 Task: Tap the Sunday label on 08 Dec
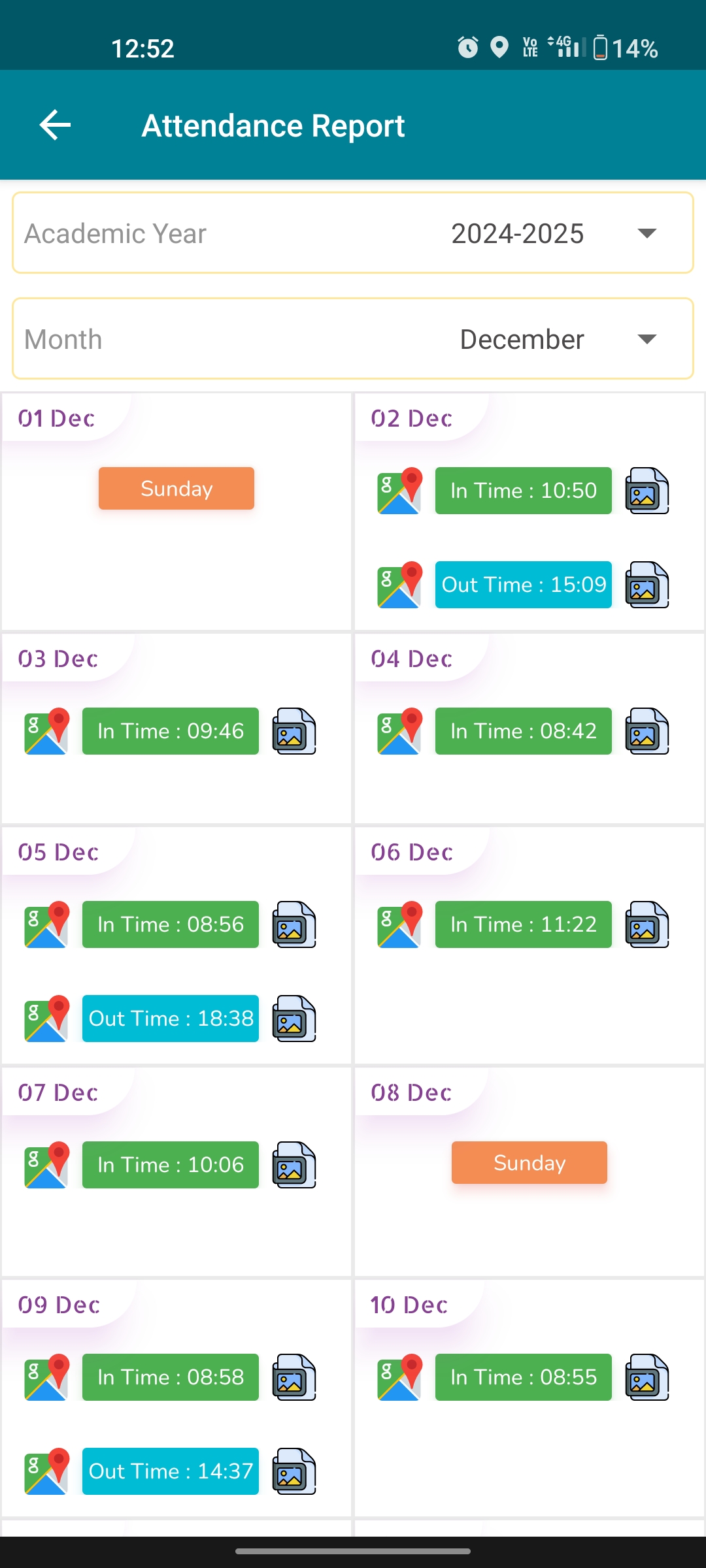[529, 1162]
